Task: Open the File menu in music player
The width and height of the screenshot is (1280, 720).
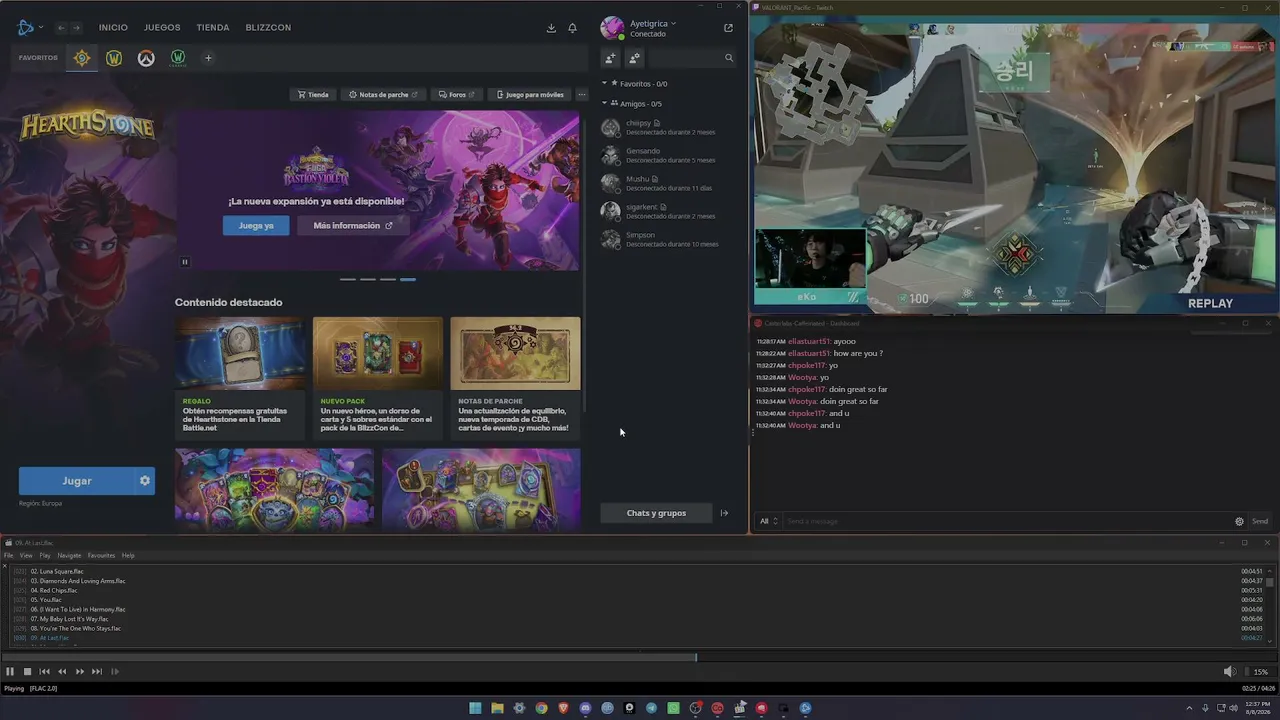Action: 9,556
